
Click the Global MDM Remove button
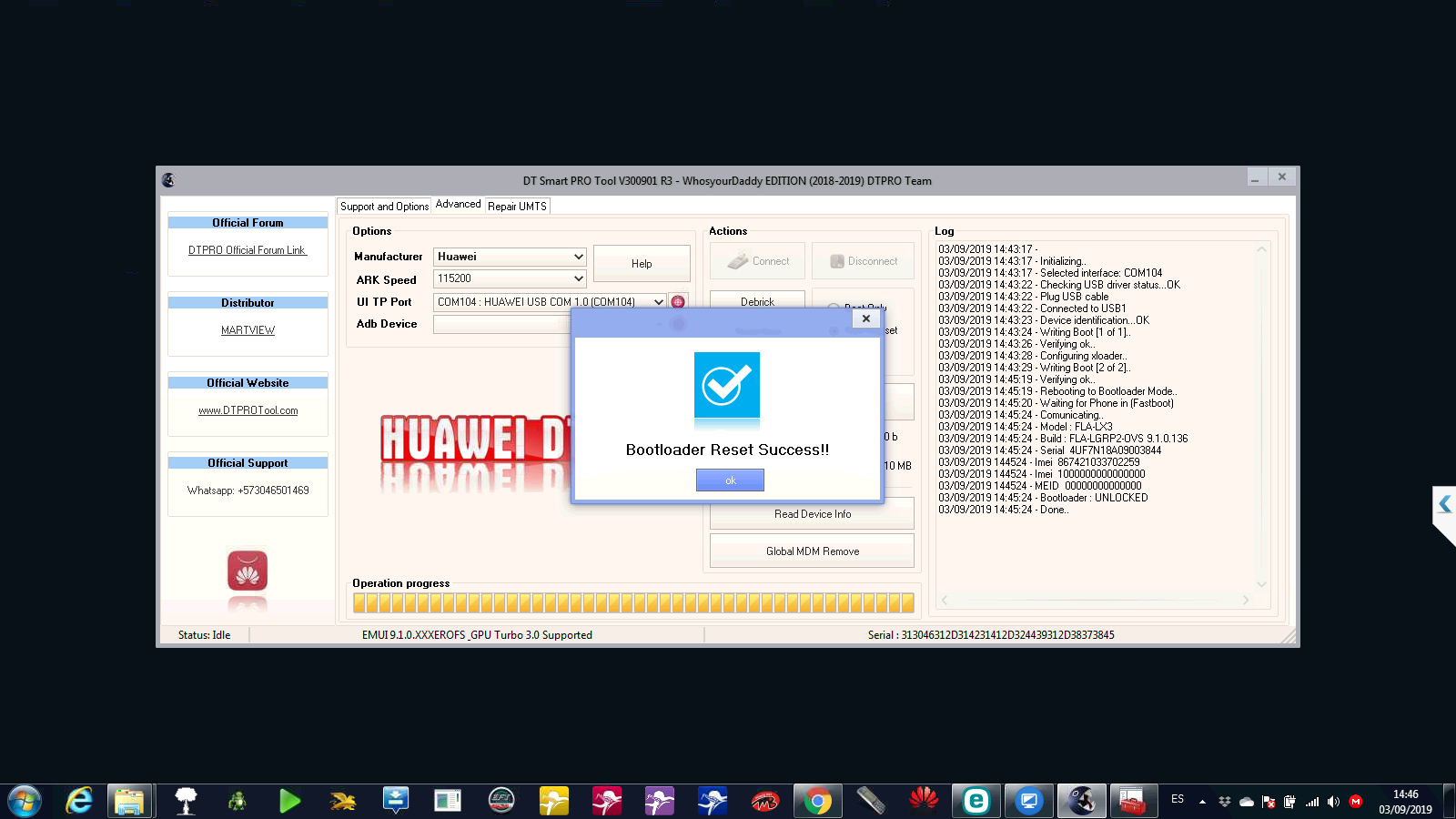pos(813,551)
